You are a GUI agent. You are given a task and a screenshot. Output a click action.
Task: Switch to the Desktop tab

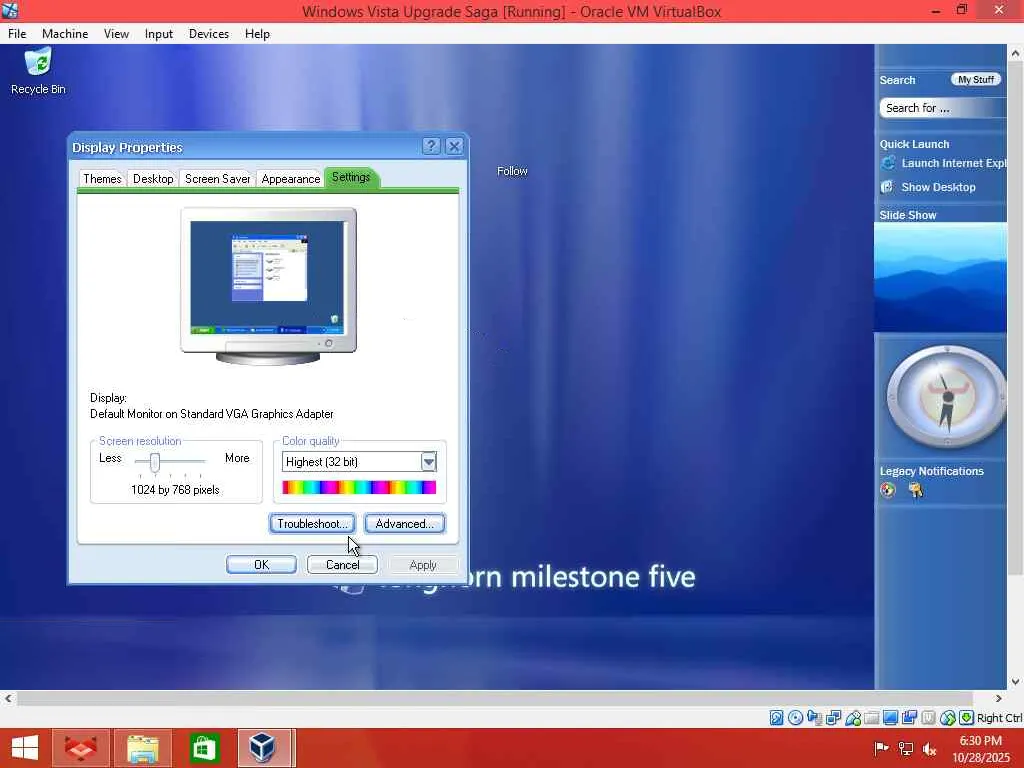[153, 179]
